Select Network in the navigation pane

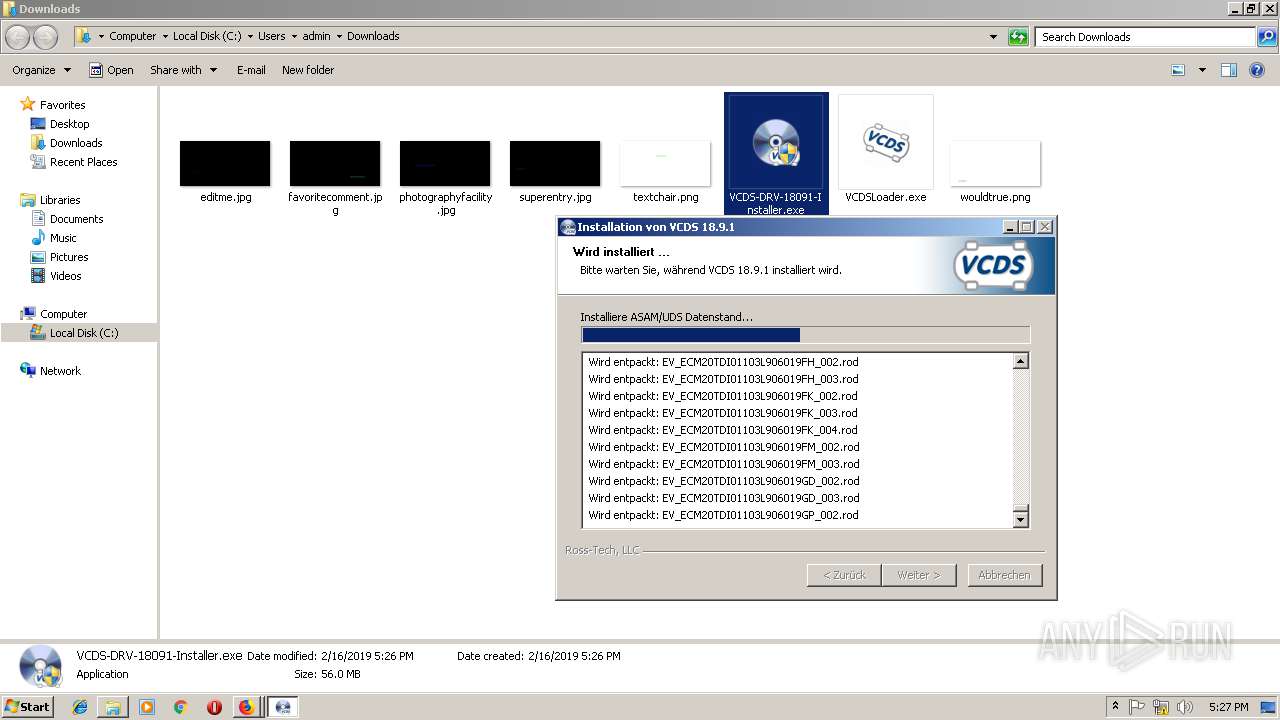[60, 371]
